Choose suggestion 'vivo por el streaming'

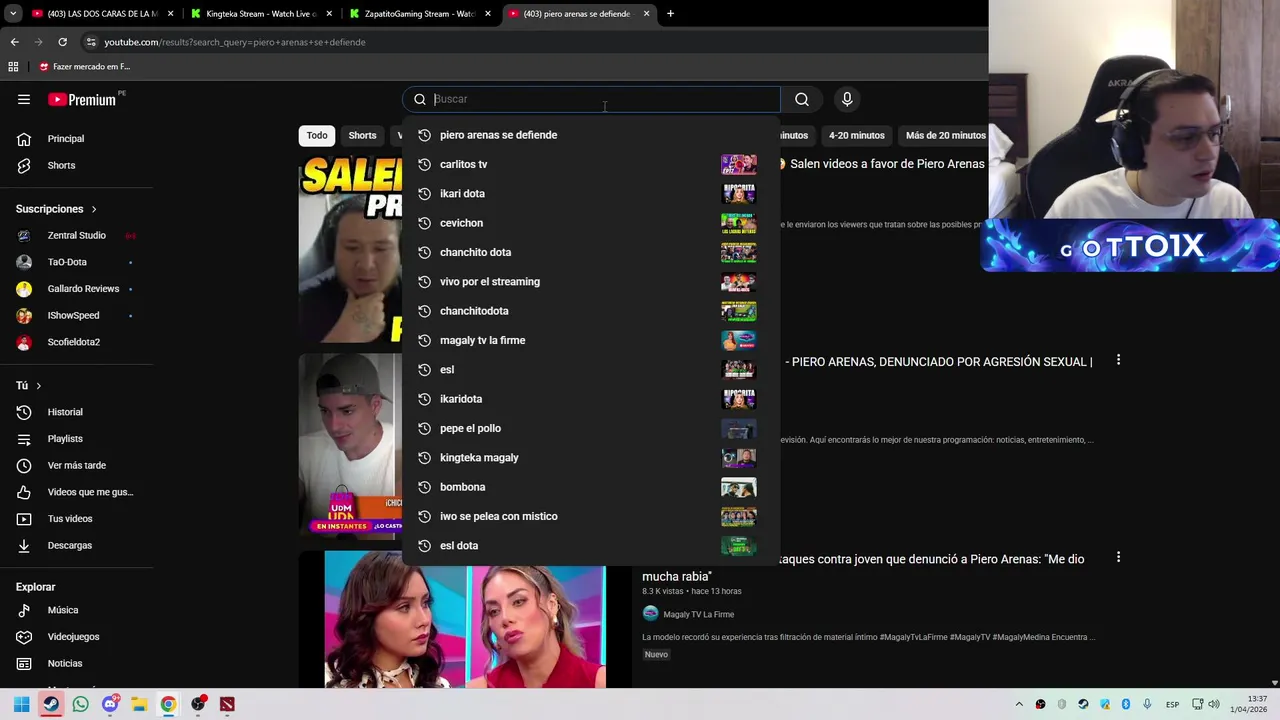coord(590,282)
